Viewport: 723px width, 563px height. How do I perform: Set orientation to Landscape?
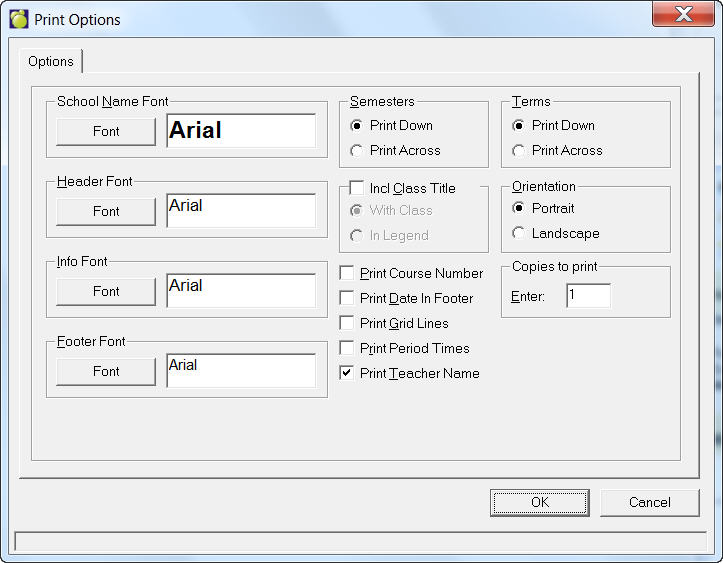coord(519,234)
